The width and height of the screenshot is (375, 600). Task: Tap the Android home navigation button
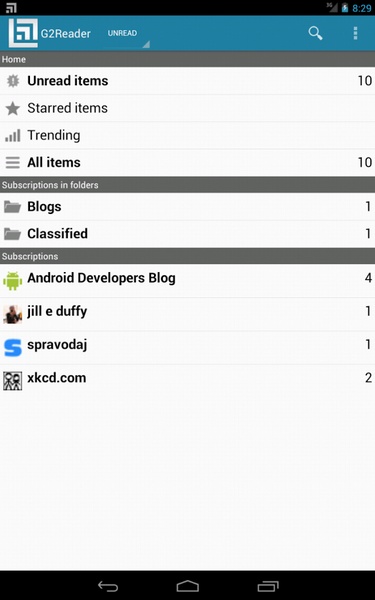(x=188, y=586)
